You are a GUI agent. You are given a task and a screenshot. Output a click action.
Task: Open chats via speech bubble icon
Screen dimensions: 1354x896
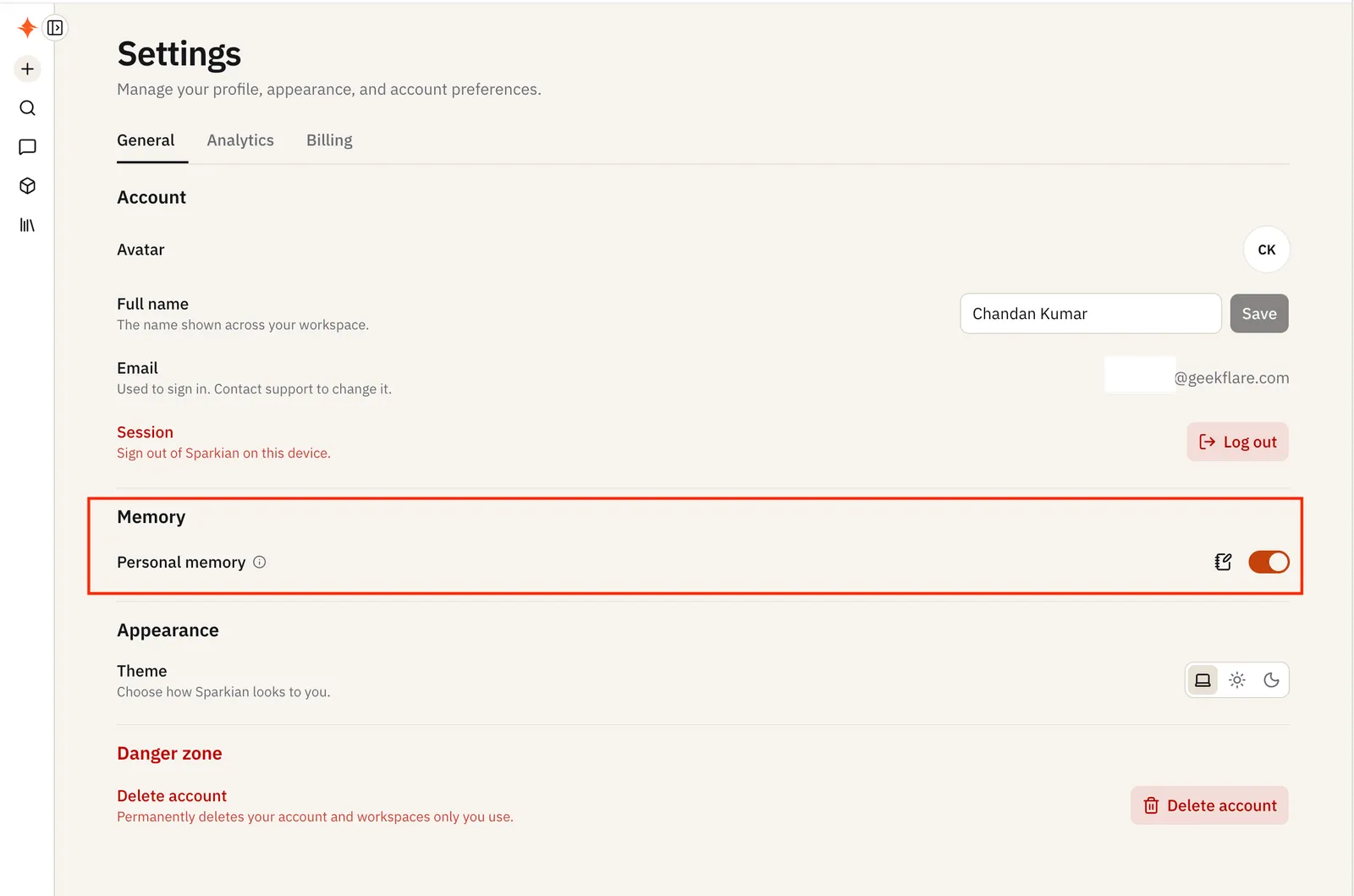coord(27,147)
